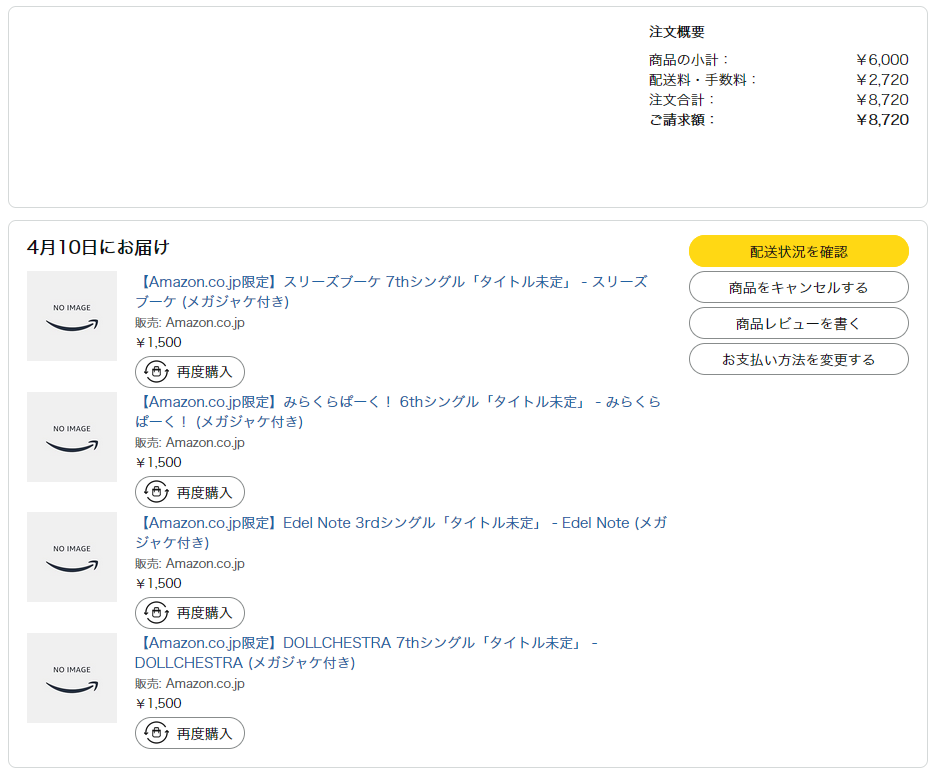This screenshot has width=940, height=779.
Task: Click the reorder icon under みらくらぱーく！ single
Action: (x=156, y=492)
